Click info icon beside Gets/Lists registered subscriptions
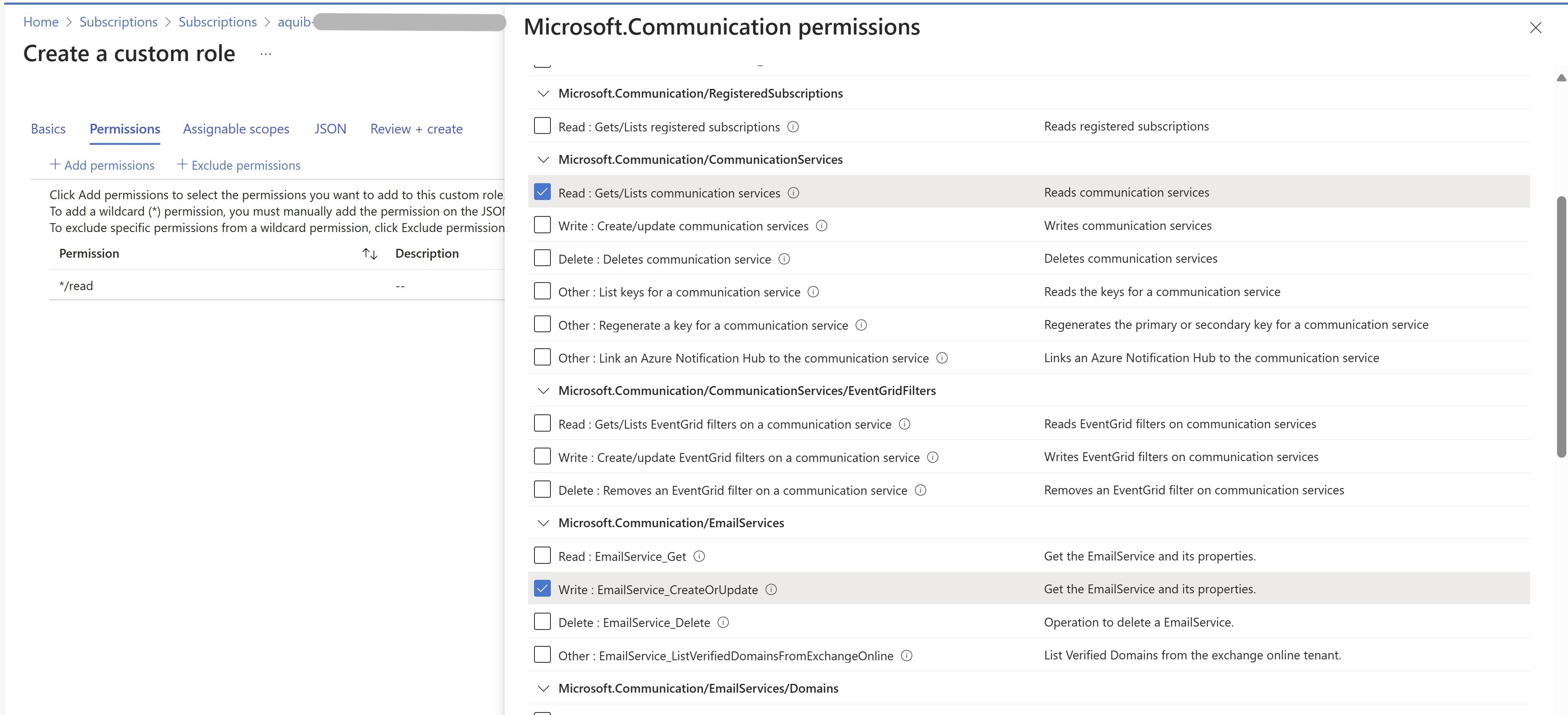1568x715 pixels. click(792, 127)
